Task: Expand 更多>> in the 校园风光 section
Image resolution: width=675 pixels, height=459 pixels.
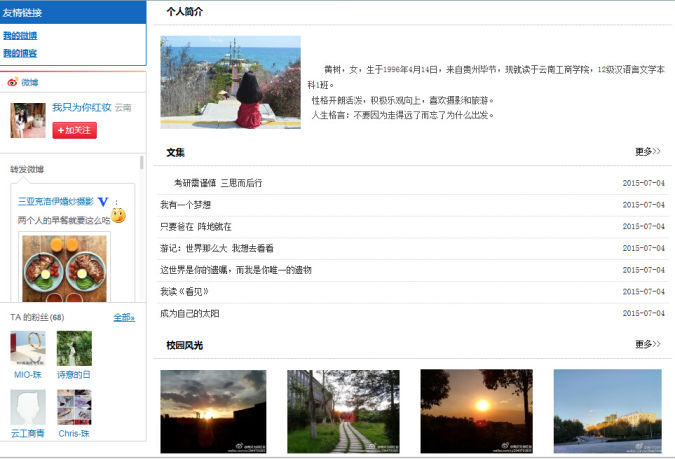Action: pyautogui.click(x=647, y=344)
